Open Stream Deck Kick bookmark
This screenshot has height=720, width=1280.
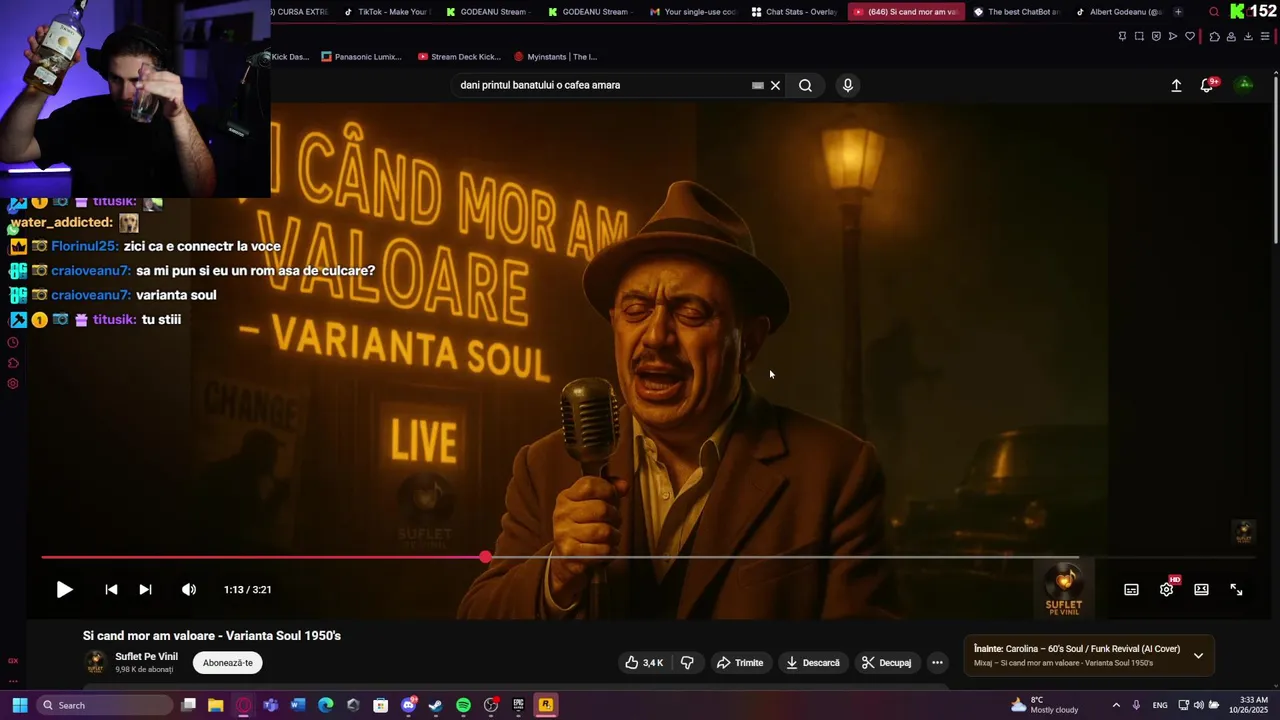(x=459, y=57)
